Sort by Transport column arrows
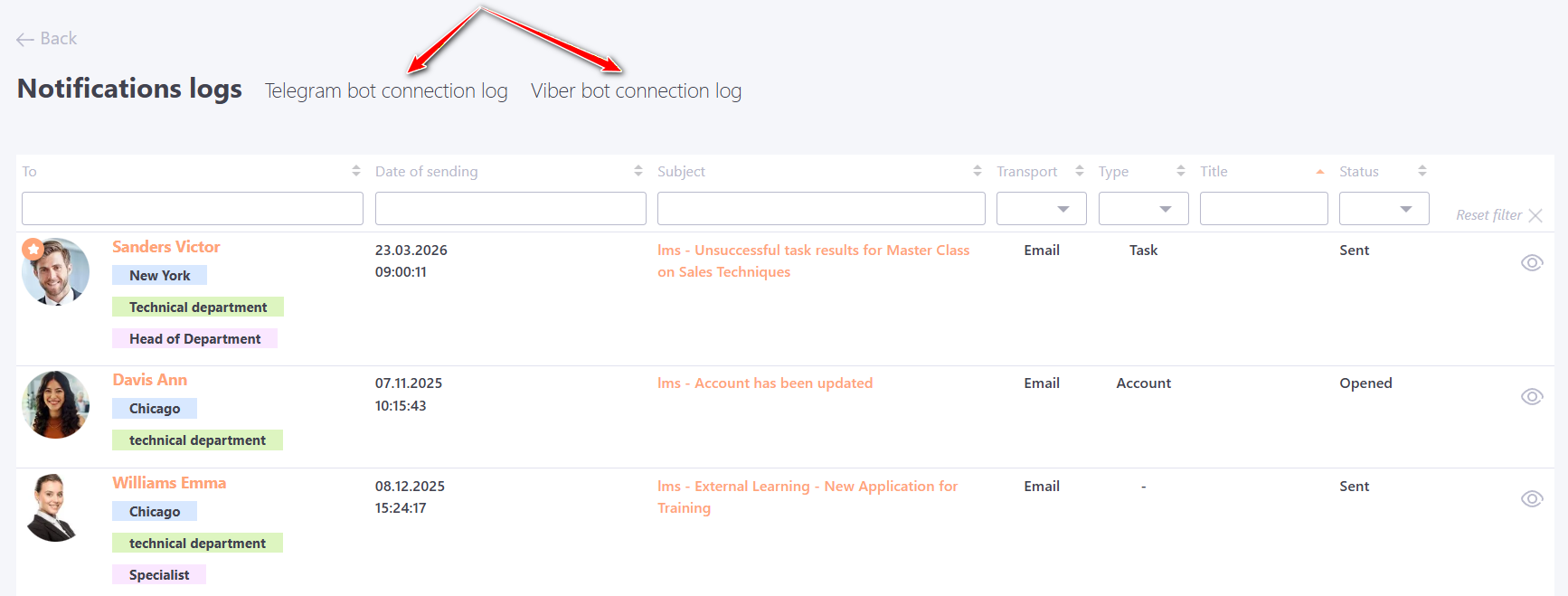Screen dimensions: 1568x596 point(1079,171)
